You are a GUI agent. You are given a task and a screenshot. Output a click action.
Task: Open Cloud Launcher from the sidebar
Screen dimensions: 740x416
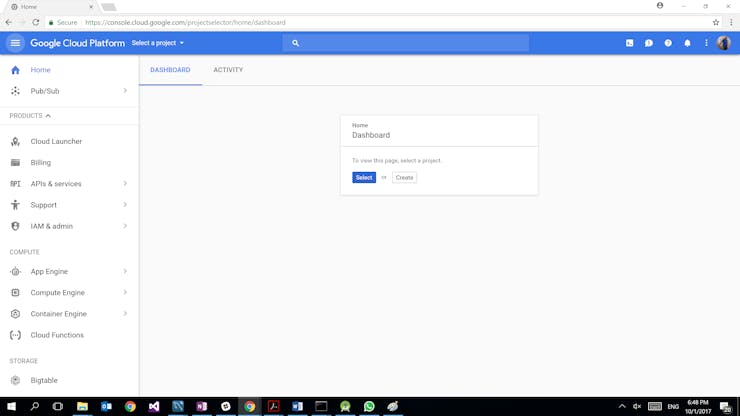[x=56, y=141]
